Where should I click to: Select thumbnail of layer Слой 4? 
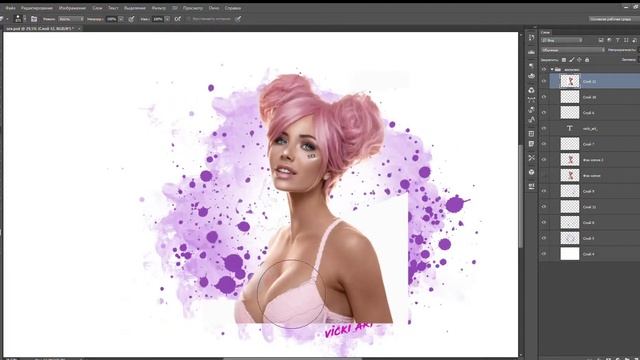[x=569, y=254]
